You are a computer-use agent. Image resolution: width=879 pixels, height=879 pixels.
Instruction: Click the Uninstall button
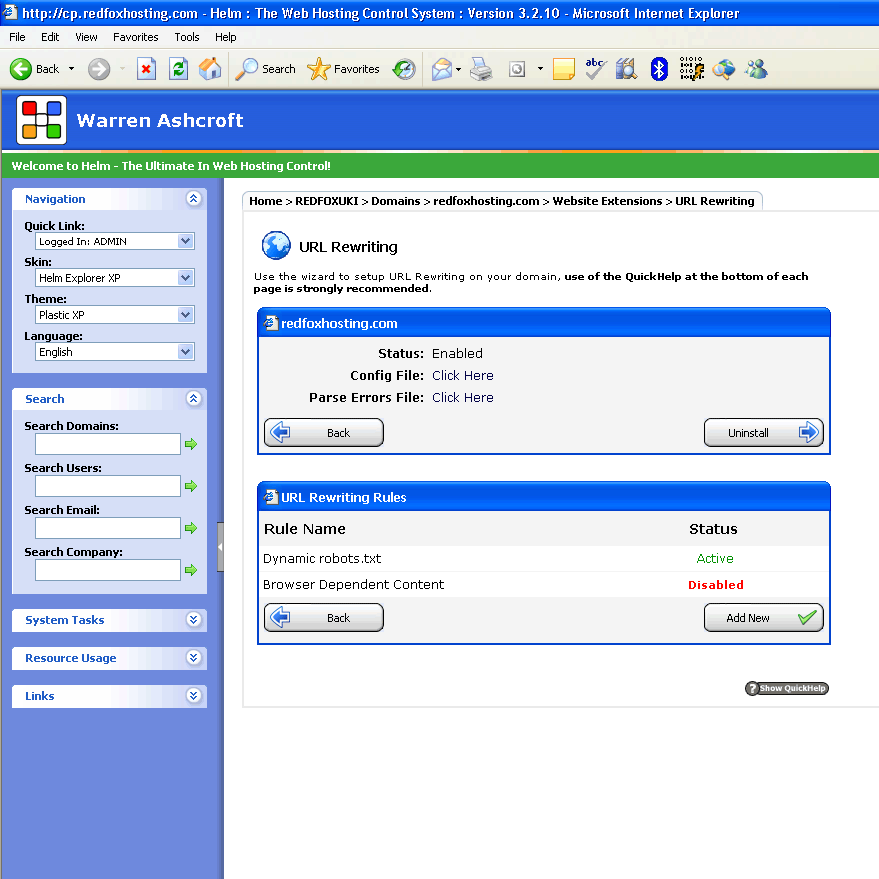pos(764,432)
